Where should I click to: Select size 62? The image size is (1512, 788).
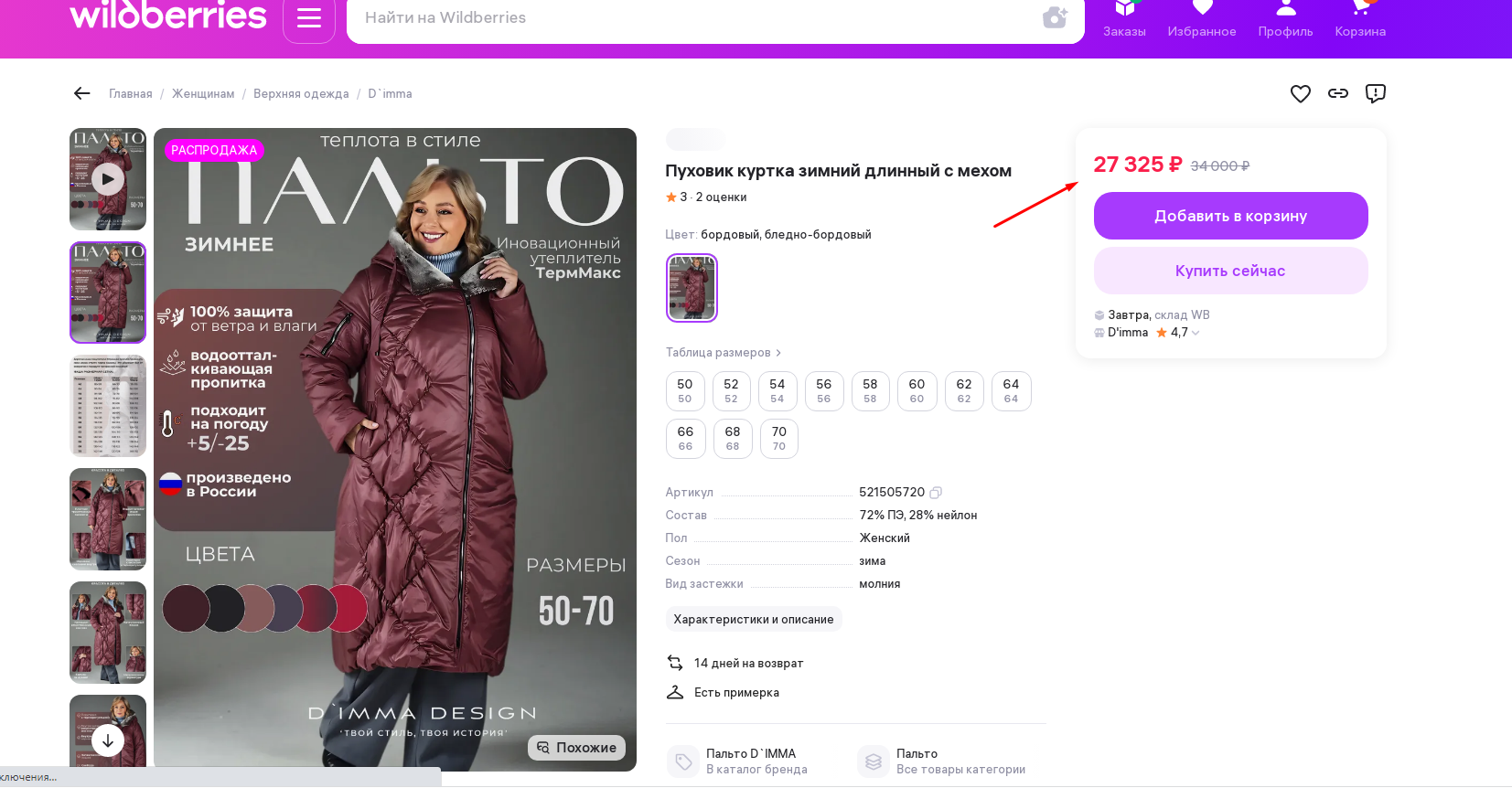(x=964, y=391)
